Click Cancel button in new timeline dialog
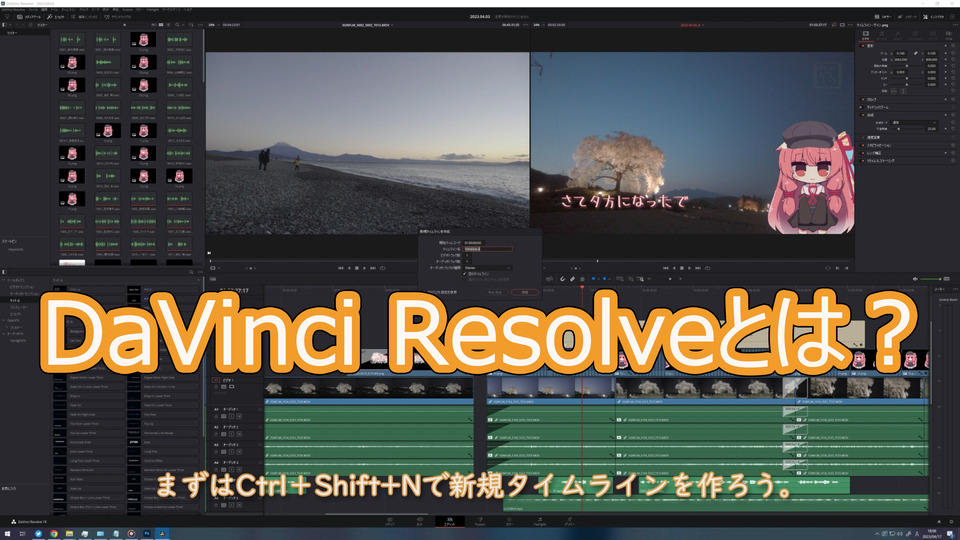960x540 pixels. [495, 293]
